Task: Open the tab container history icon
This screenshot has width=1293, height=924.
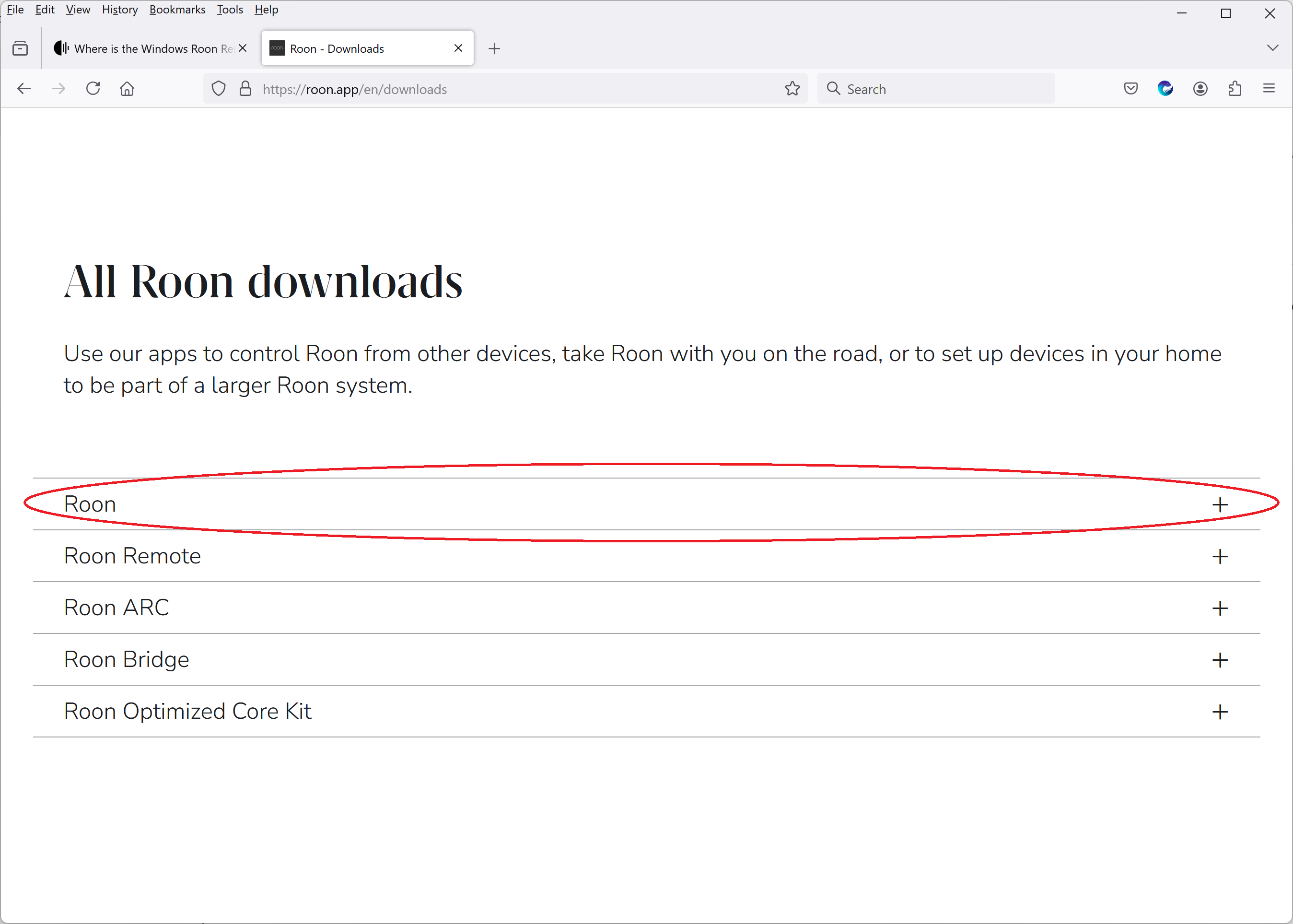Action: (x=20, y=48)
